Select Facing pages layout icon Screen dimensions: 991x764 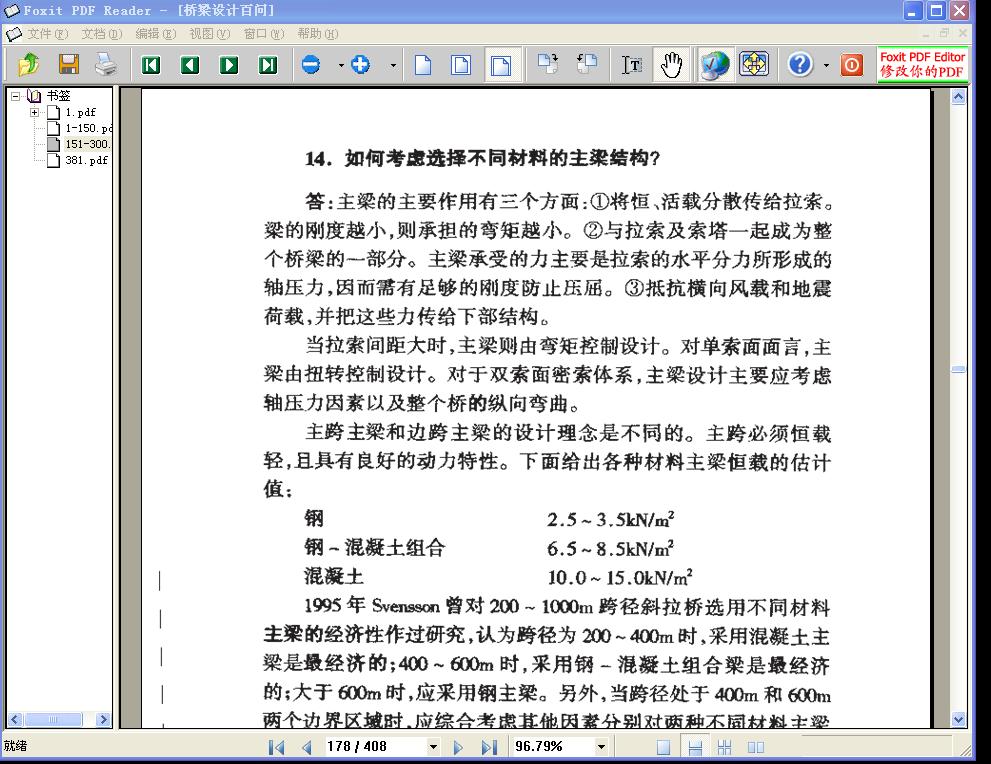click(756, 748)
